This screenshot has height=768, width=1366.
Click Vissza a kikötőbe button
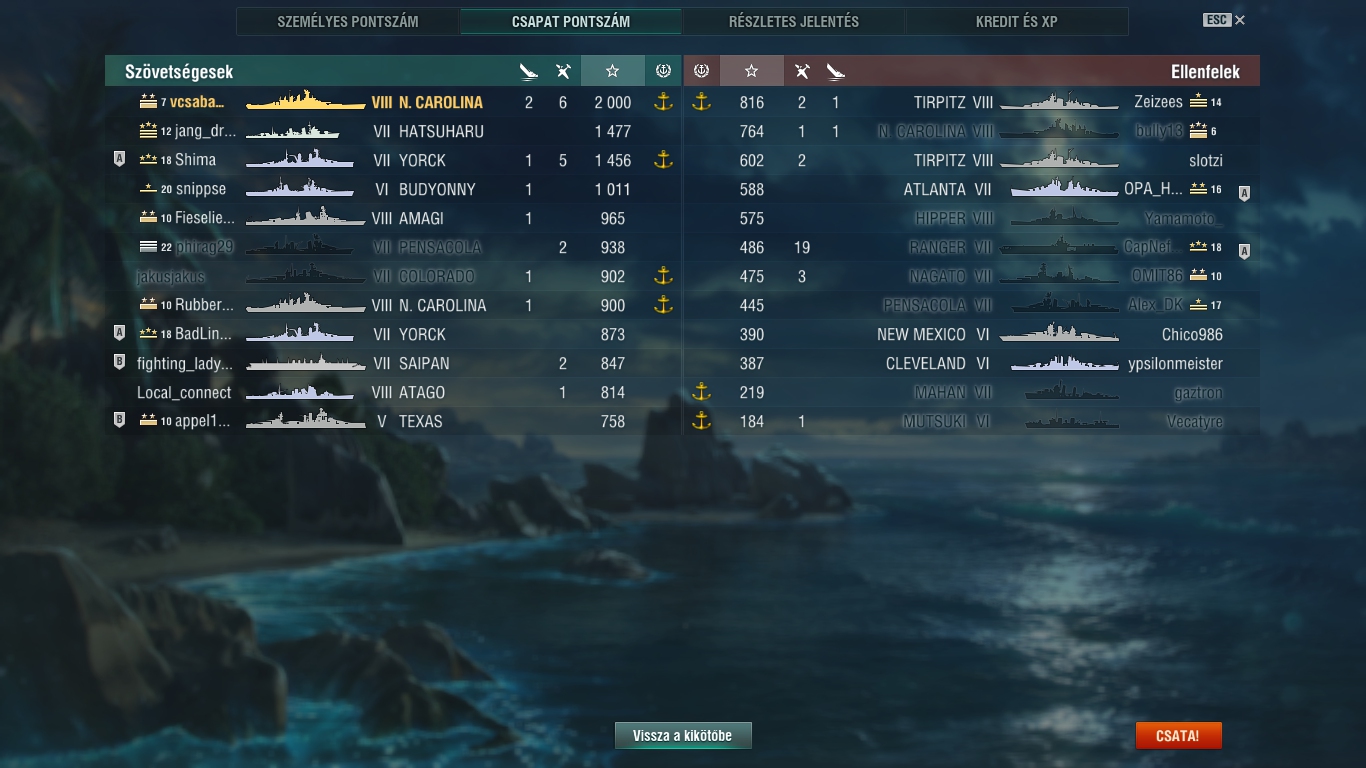(683, 735)
